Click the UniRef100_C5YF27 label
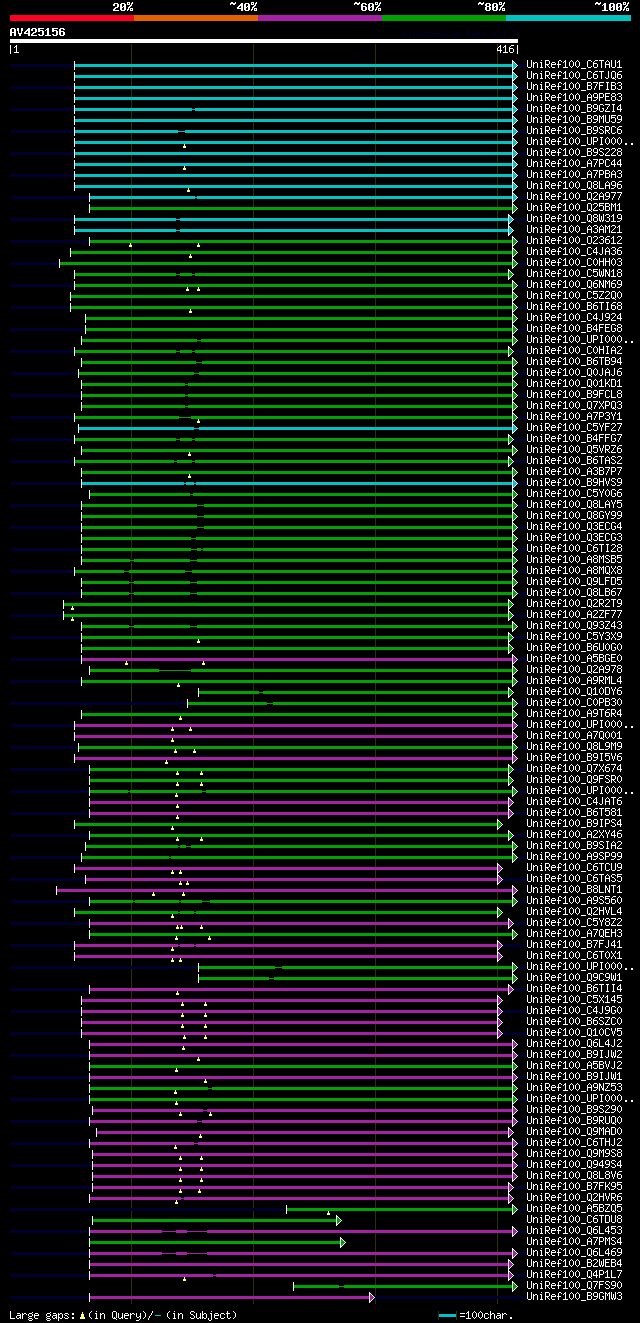This screenshot has height=1323, width=640. 574,427
